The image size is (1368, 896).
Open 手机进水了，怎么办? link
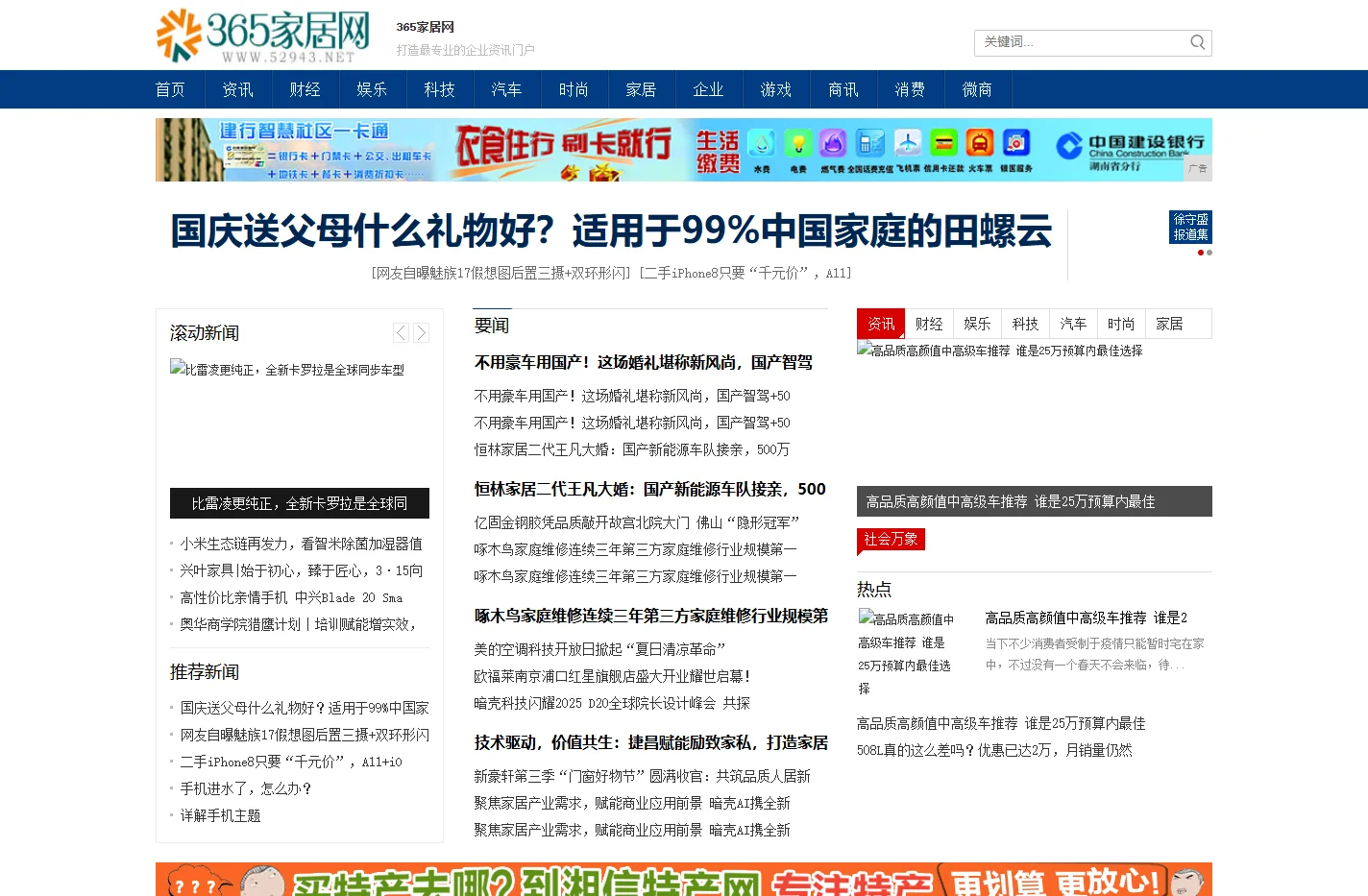246,788
